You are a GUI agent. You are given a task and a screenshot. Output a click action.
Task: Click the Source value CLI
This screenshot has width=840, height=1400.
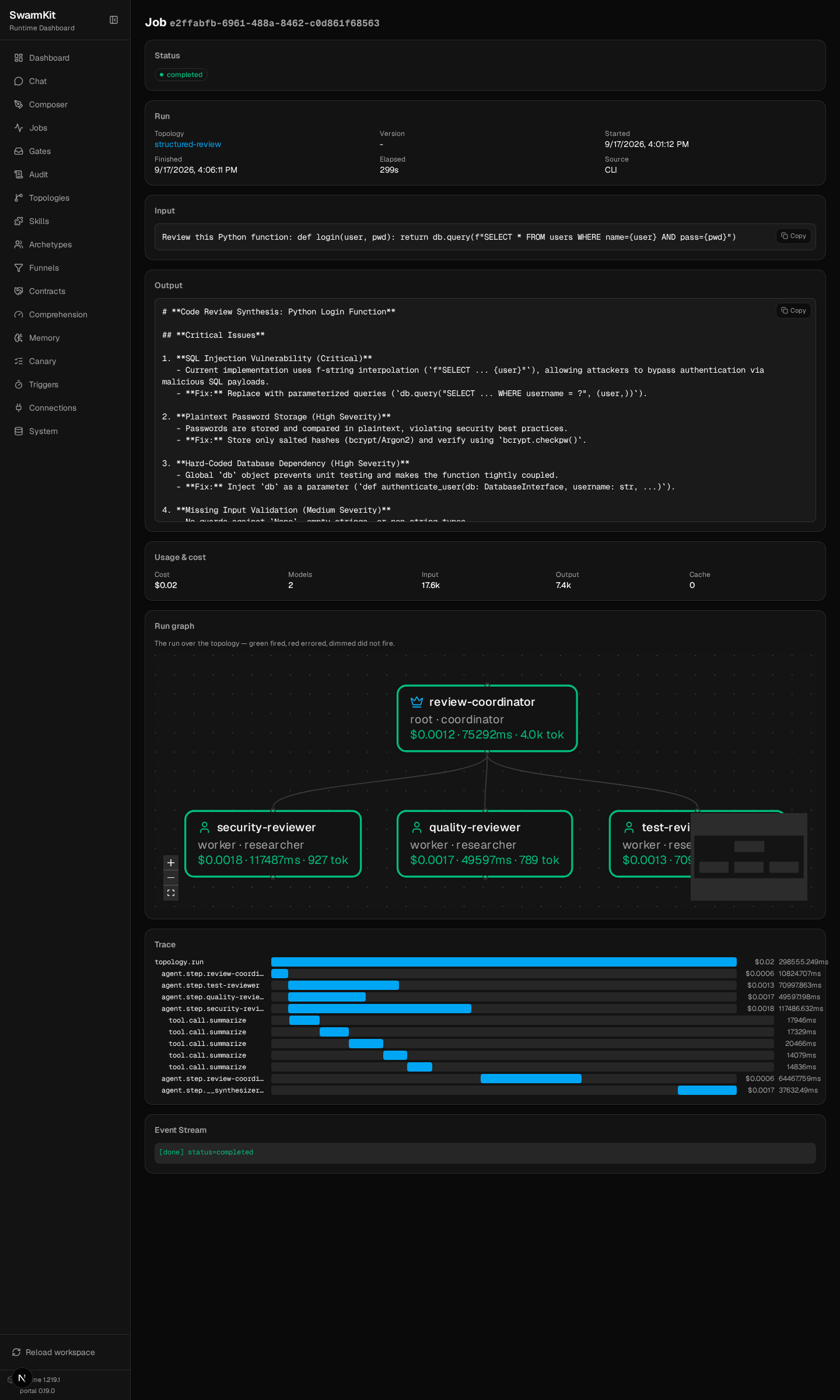point(611,170)
